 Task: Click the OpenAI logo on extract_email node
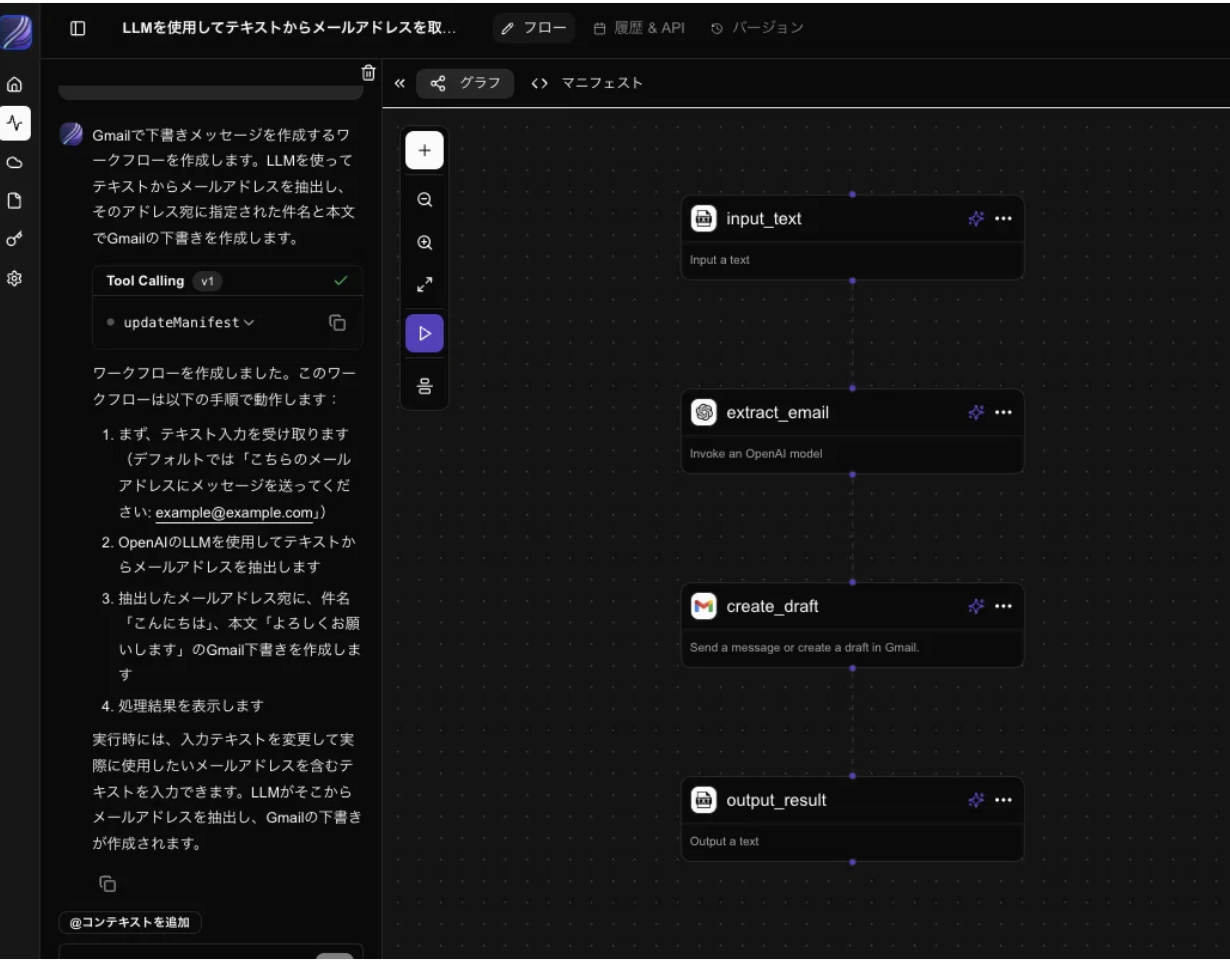[704, 412]
